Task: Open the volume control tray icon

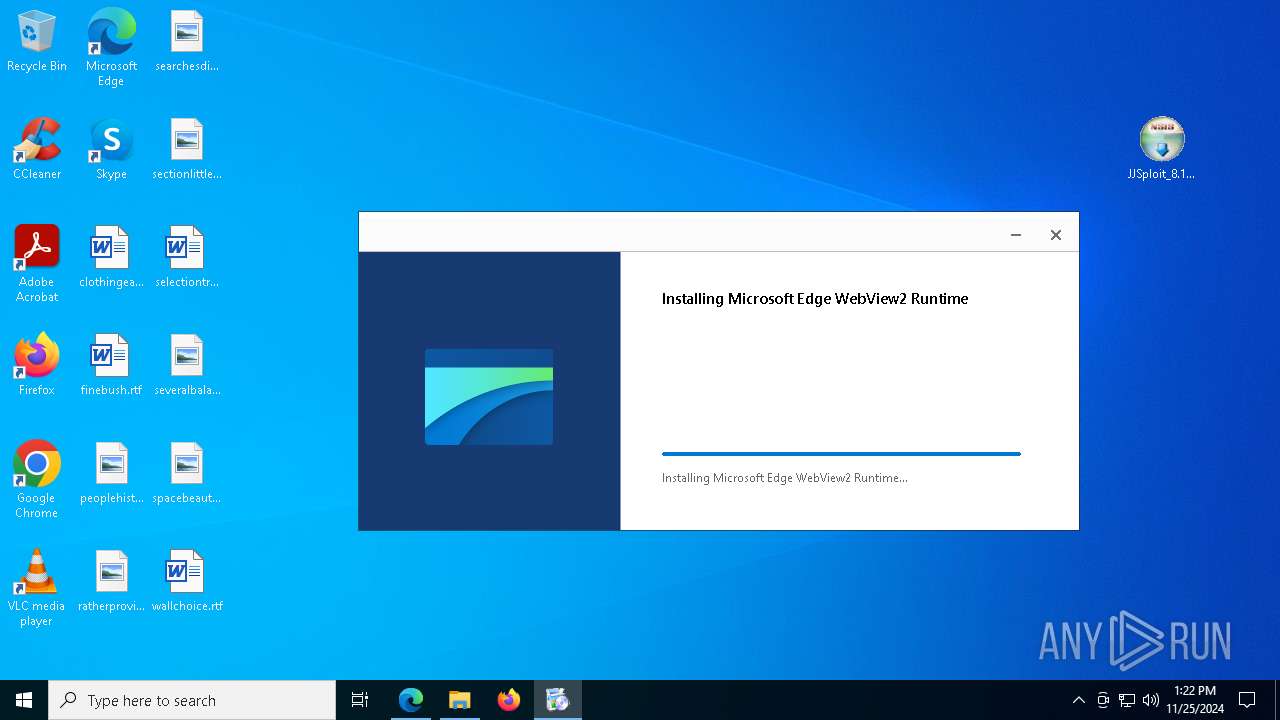Action: pos(1151,700)
